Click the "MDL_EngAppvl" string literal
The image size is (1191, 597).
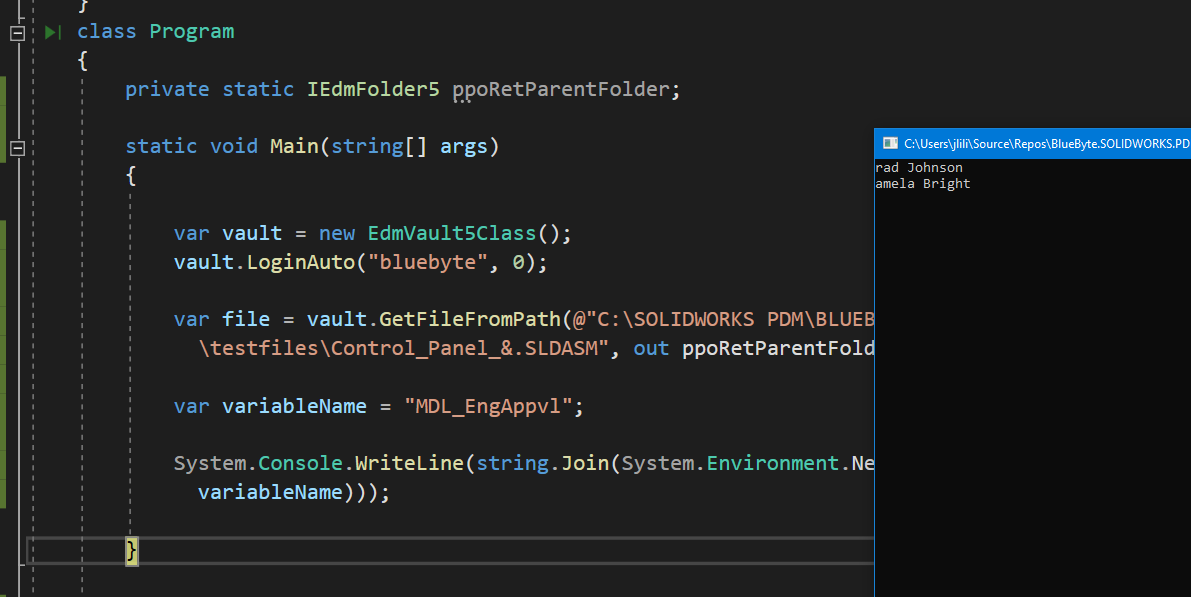(x=488, y=406)
